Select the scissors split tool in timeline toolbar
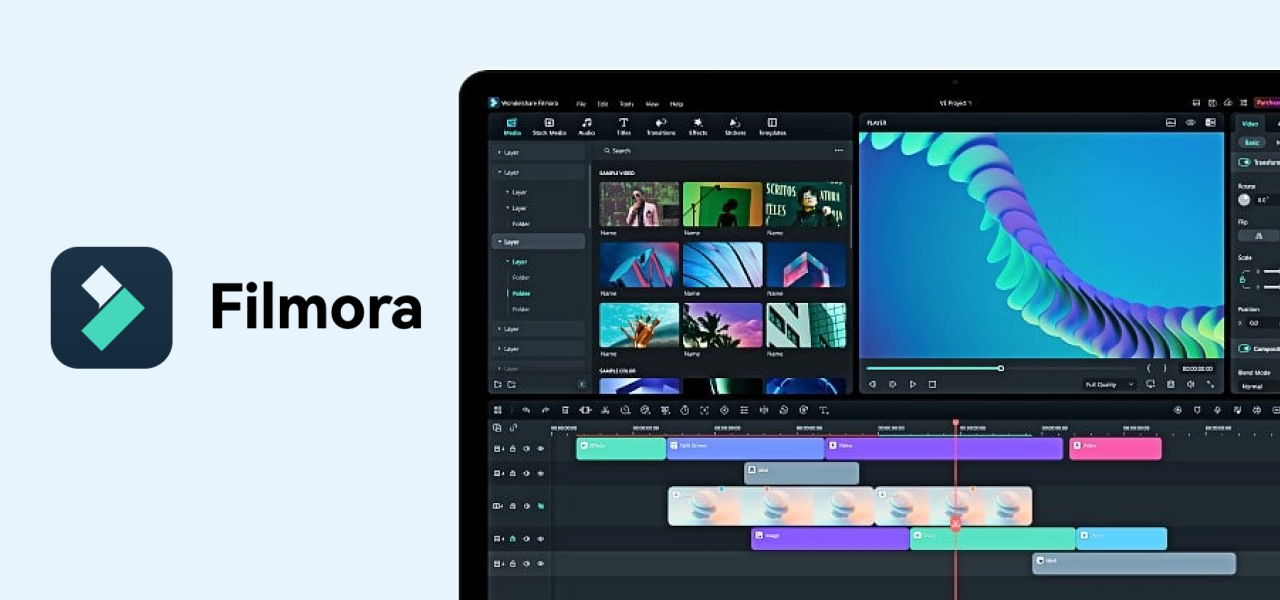Image resolution: width=1280 pixels, height=600 pixels. tap(605, 410)
